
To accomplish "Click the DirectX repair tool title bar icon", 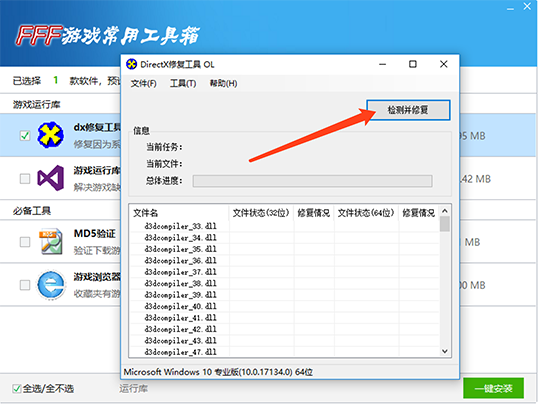I will pyautogui.click(x=131, y=64).
